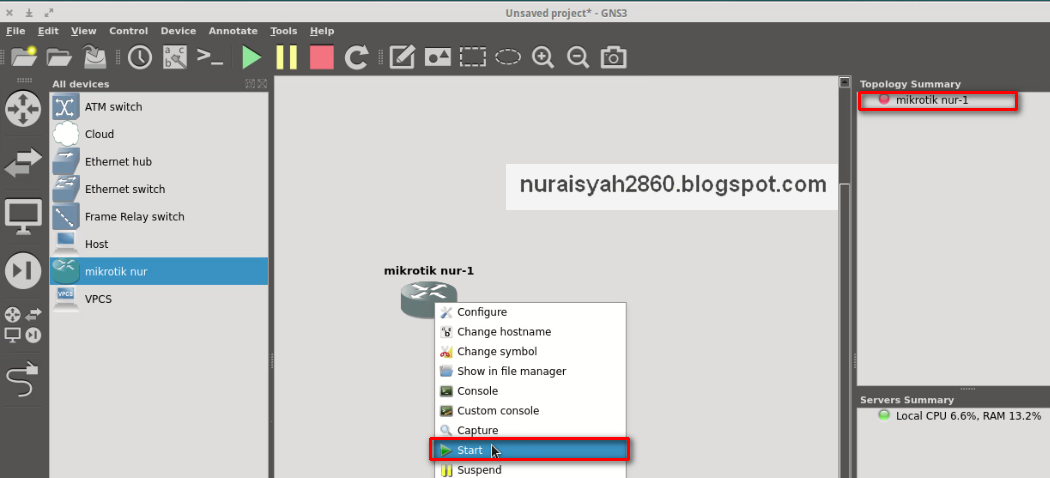Viewport: 1050px width, 478px height.
Task: Browse routers in the device sidebar
Action: (23, 108)
